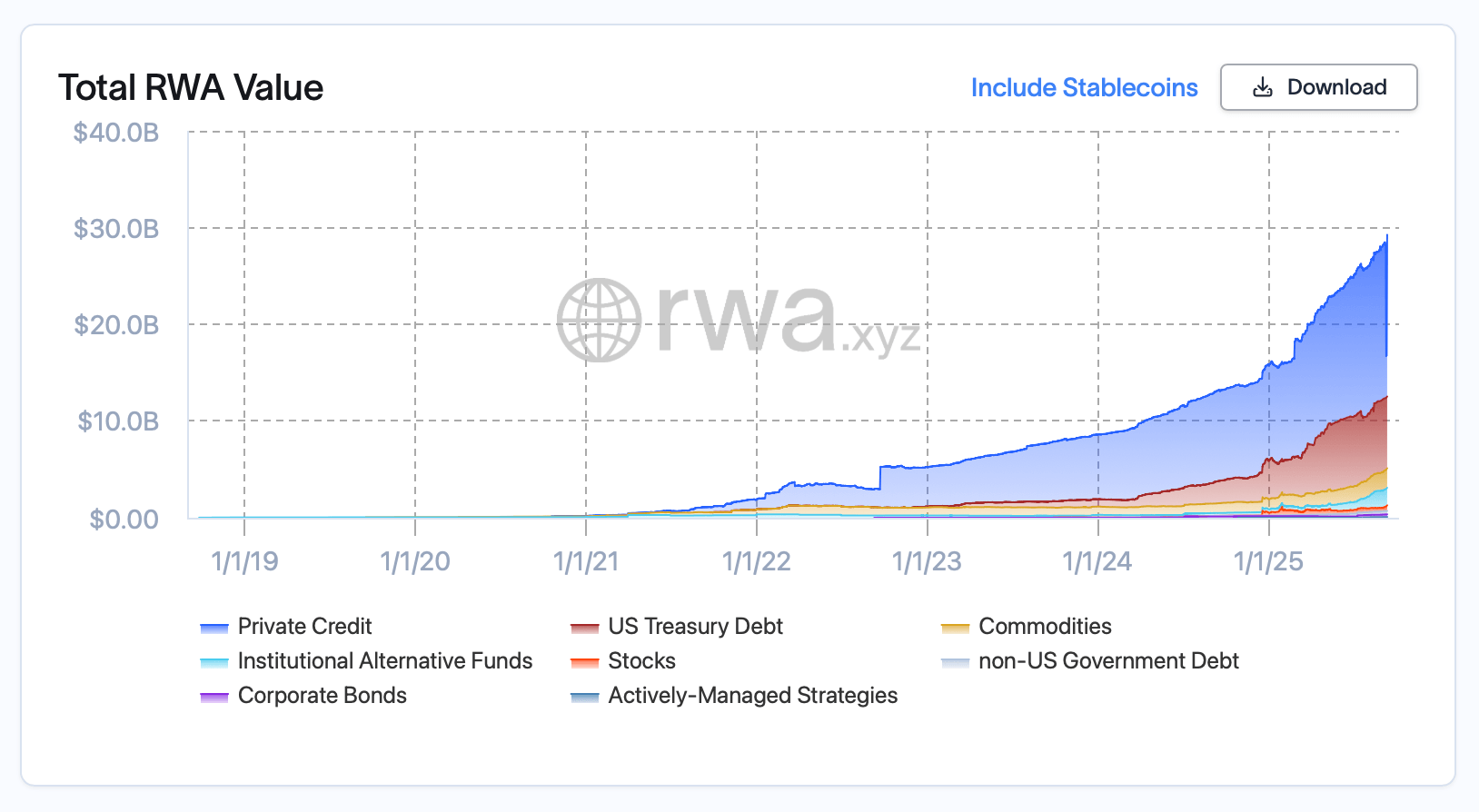
Task: Toggle Private Credit legend series
Action: coord(304,627)
